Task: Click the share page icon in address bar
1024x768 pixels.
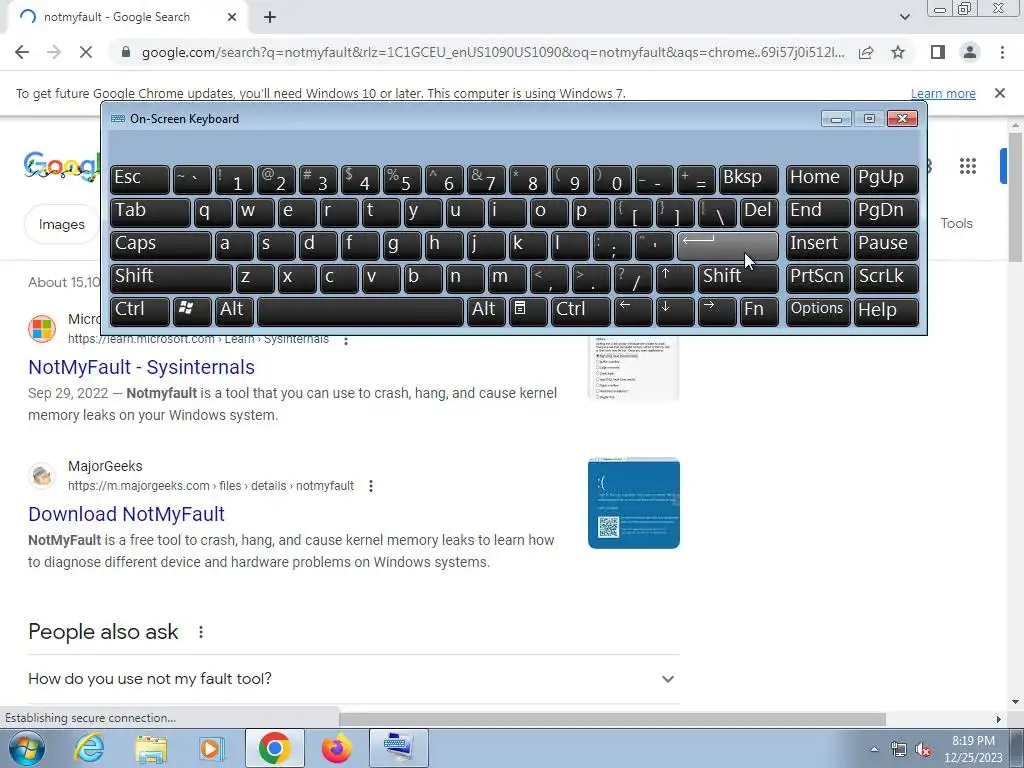Action: coord(866,52)
